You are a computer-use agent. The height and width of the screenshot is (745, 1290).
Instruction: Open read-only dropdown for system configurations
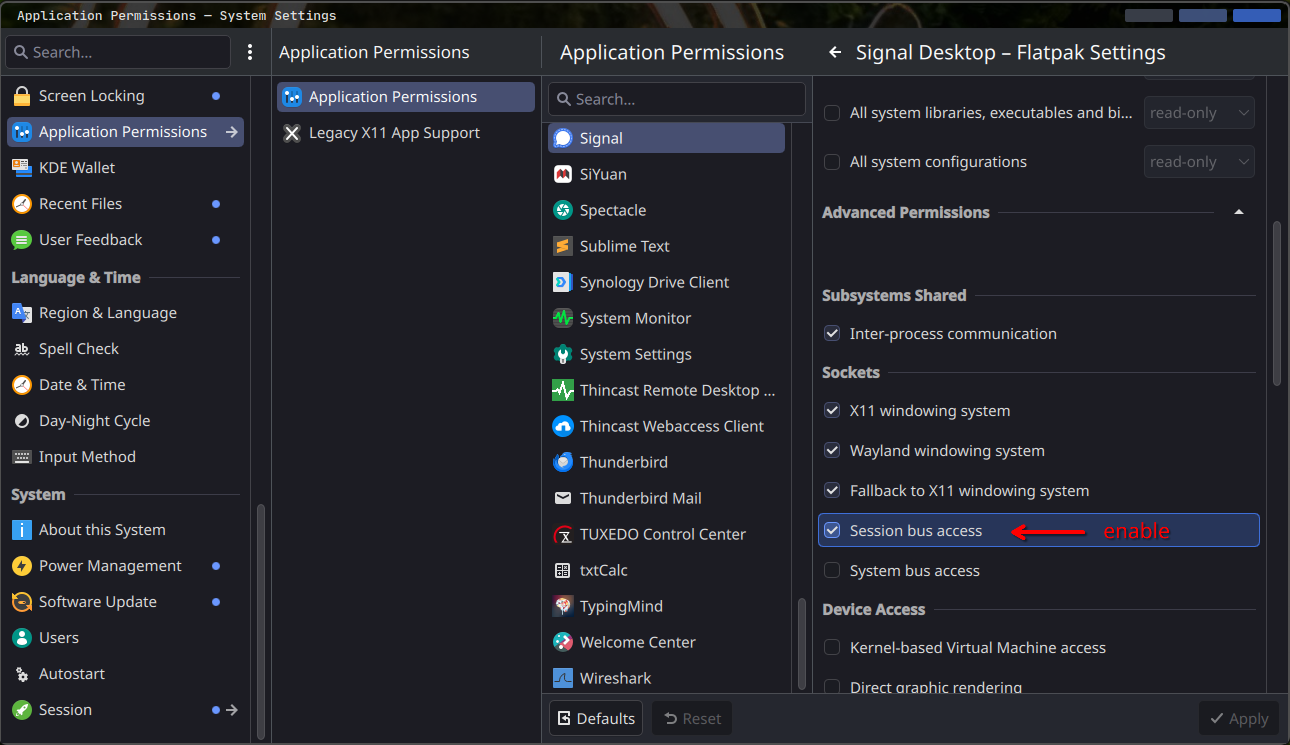click(x=1198, y=162)
